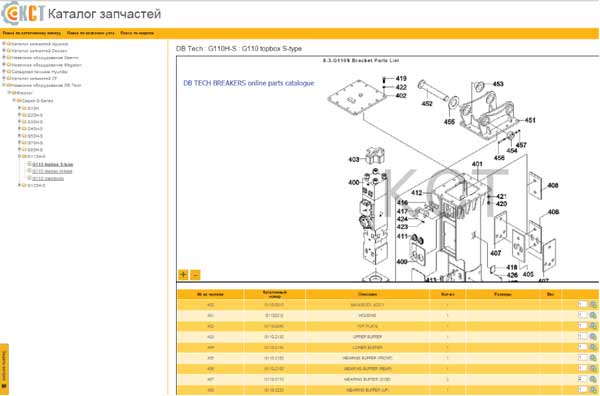Collapse the G110H-S model node

20,156
